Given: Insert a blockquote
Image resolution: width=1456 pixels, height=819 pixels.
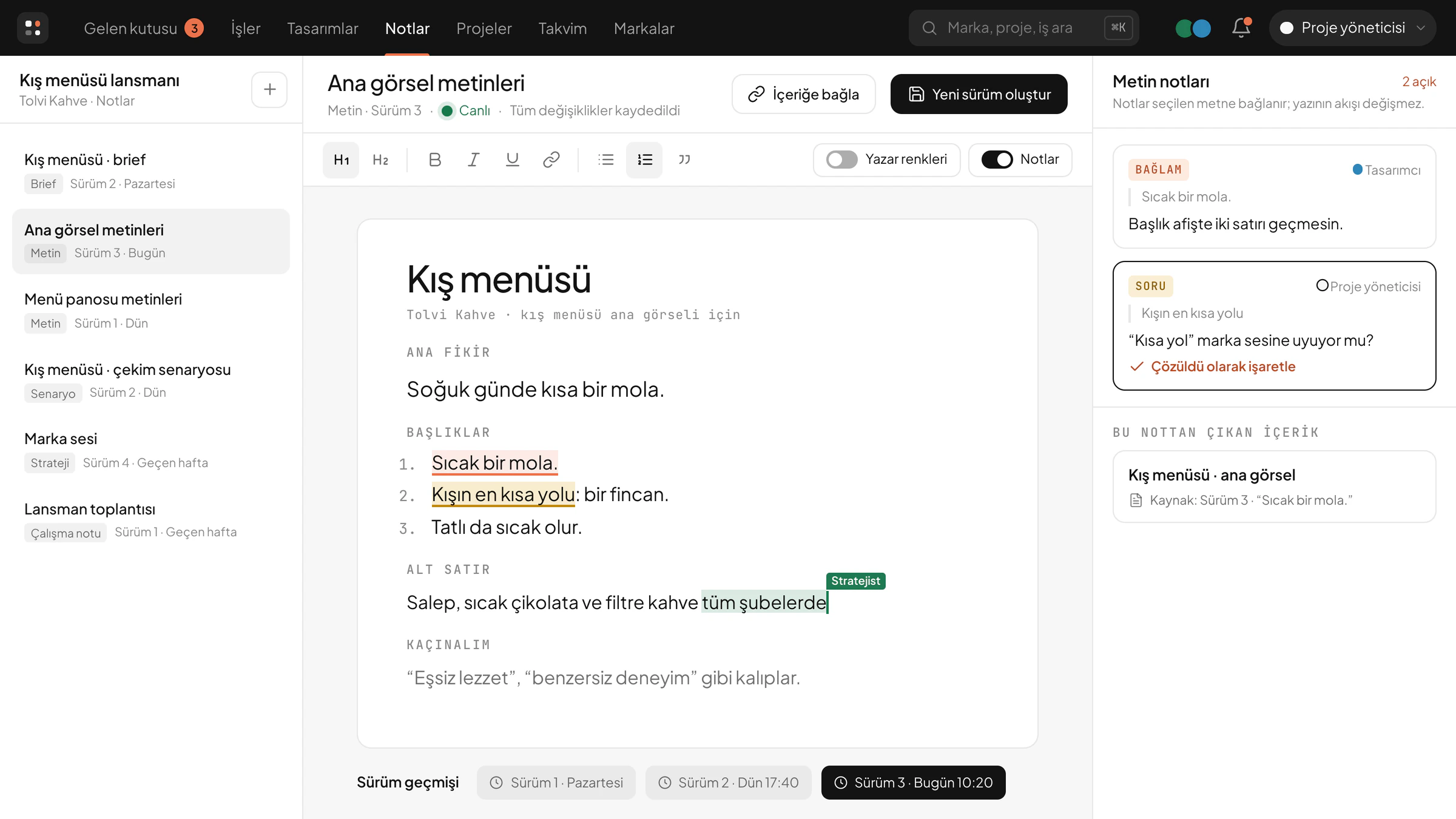Looking at the screenshot, I should 684,160.
